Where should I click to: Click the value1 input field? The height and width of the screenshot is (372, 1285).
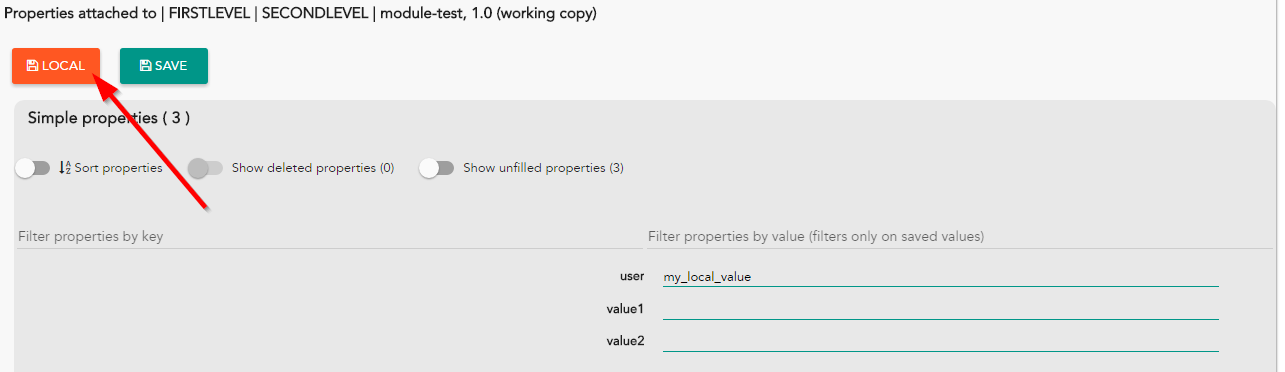(941, 309)
